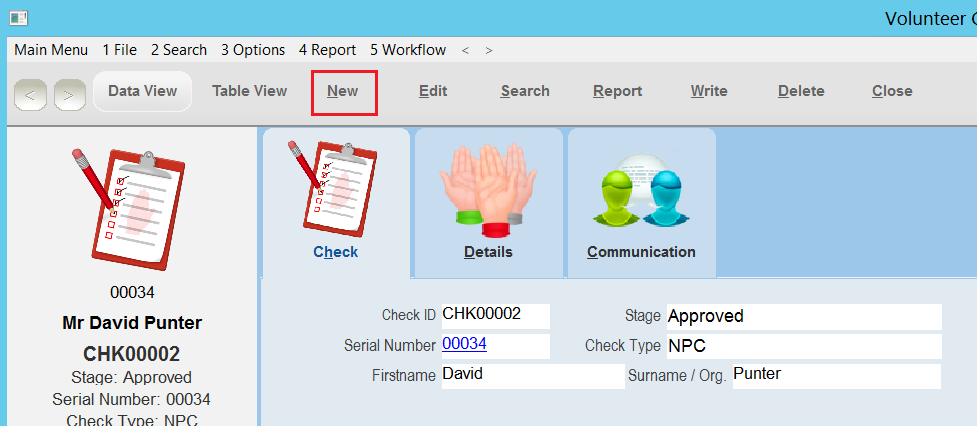Select the Details tab label
The height and width of the screenshot is (426, 977).
point(488,252)
